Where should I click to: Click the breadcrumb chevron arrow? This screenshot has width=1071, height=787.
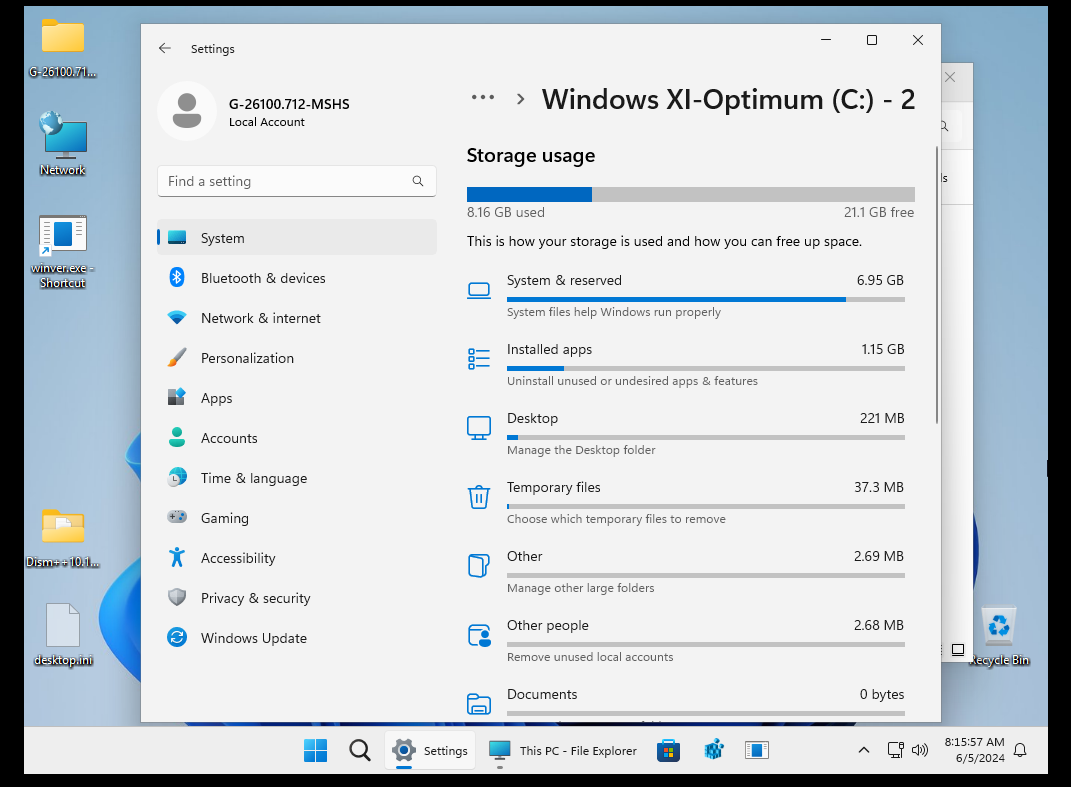click(x=520, y=99)
